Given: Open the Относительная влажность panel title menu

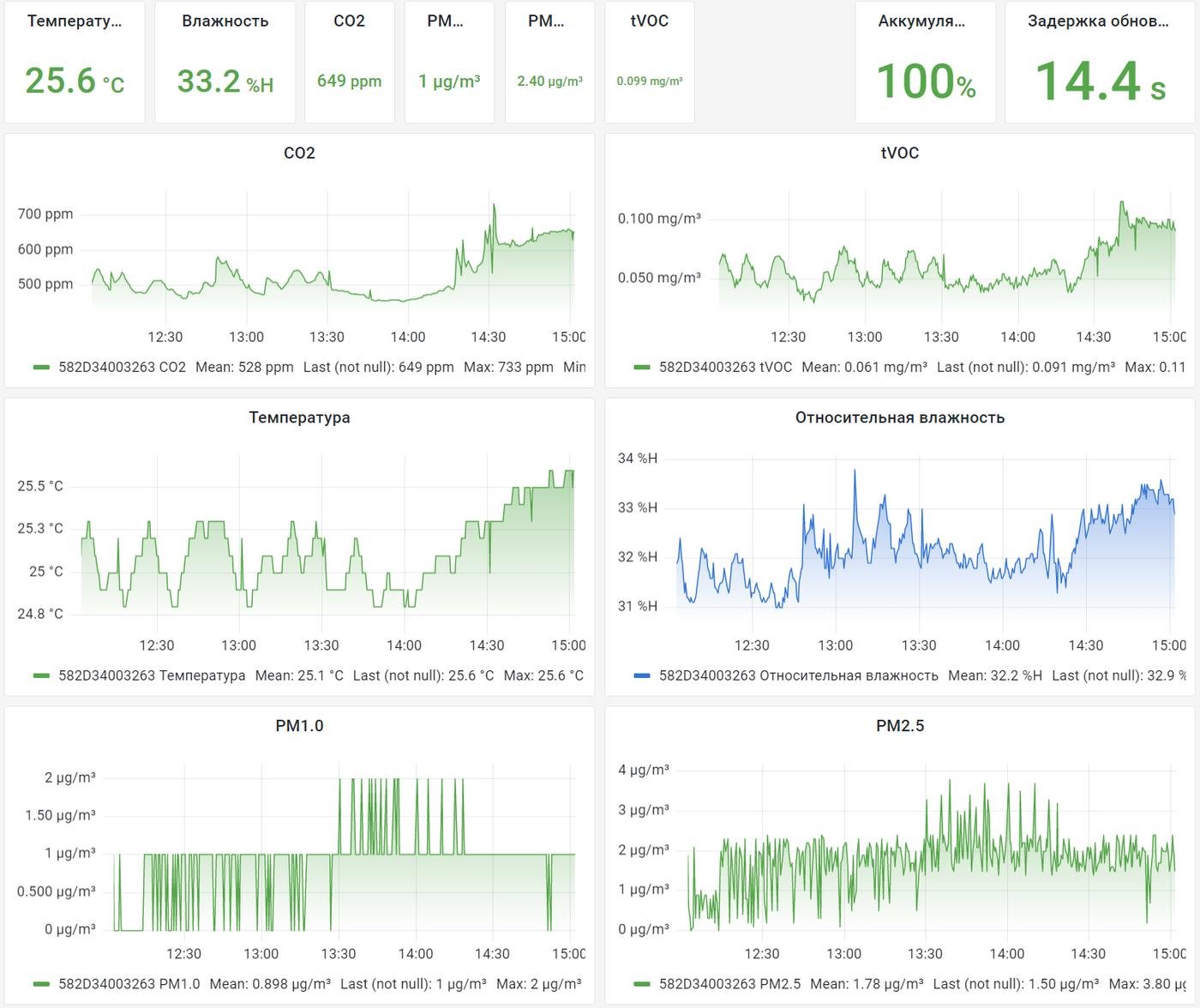Looking at the screenshot, I should point(899,417).
